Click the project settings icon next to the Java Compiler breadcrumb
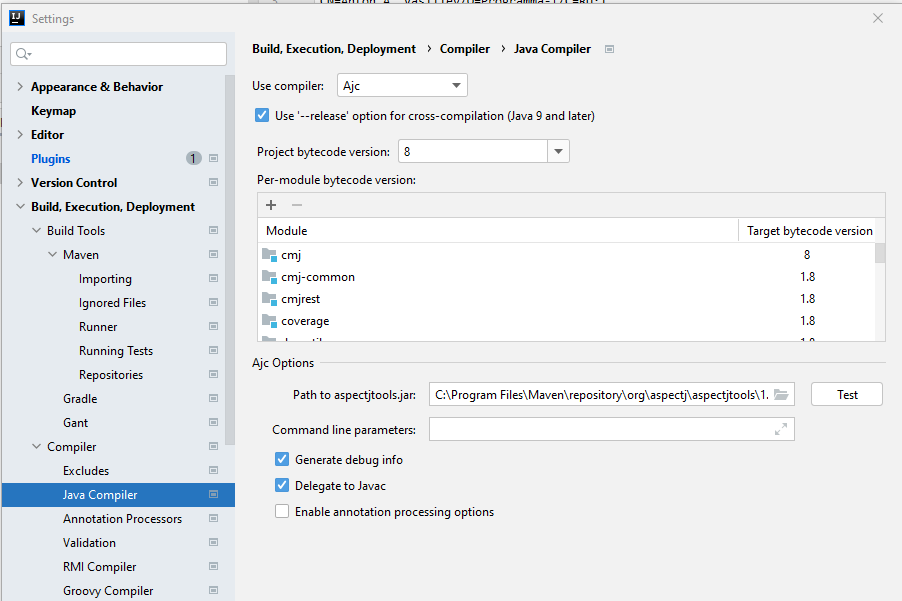The image size is (902, 601). (609, 49)
